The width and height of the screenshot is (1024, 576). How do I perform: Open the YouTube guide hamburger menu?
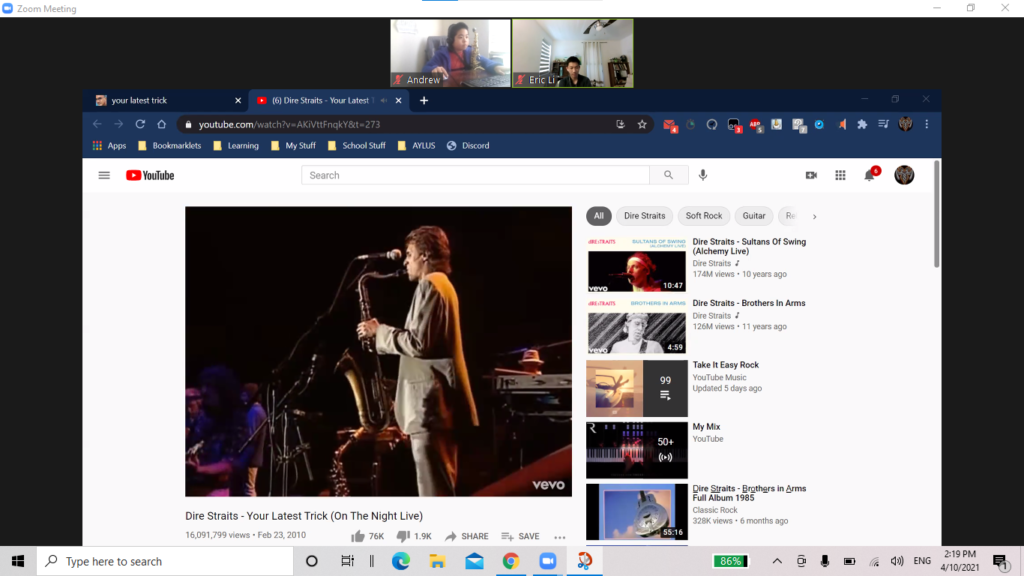tap(104, 175)
